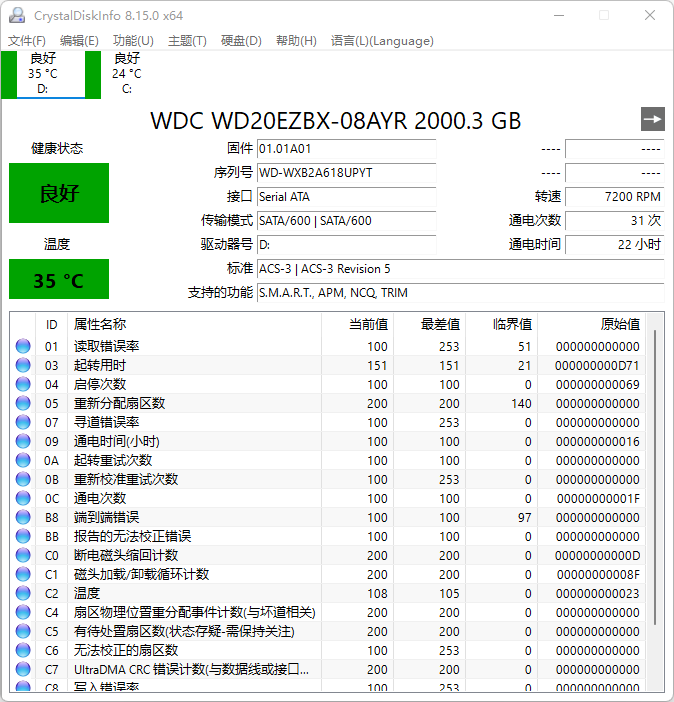Click the 31 次 power on count field
This screenshot has height=702, width=674.
click(614, 221)
